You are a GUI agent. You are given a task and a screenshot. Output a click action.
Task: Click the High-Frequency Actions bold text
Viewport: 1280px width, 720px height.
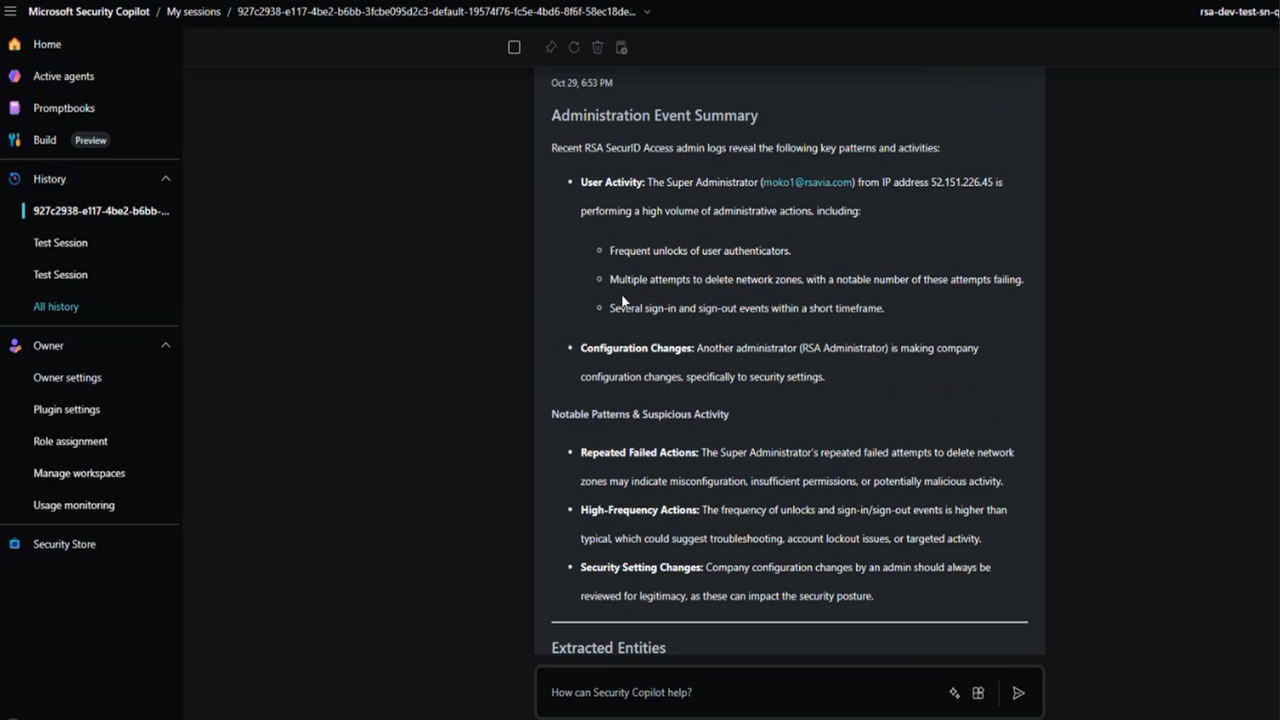[x=640, y=510]
